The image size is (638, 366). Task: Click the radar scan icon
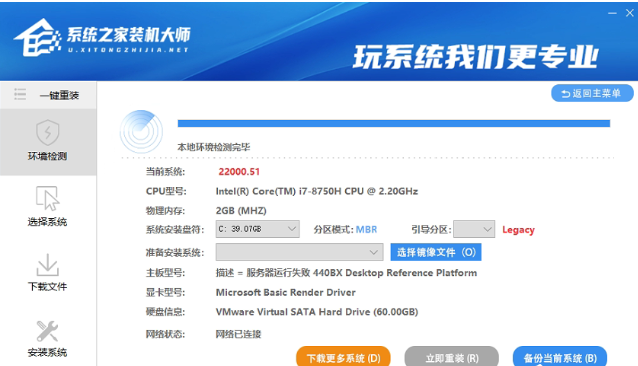click(141, 131)
